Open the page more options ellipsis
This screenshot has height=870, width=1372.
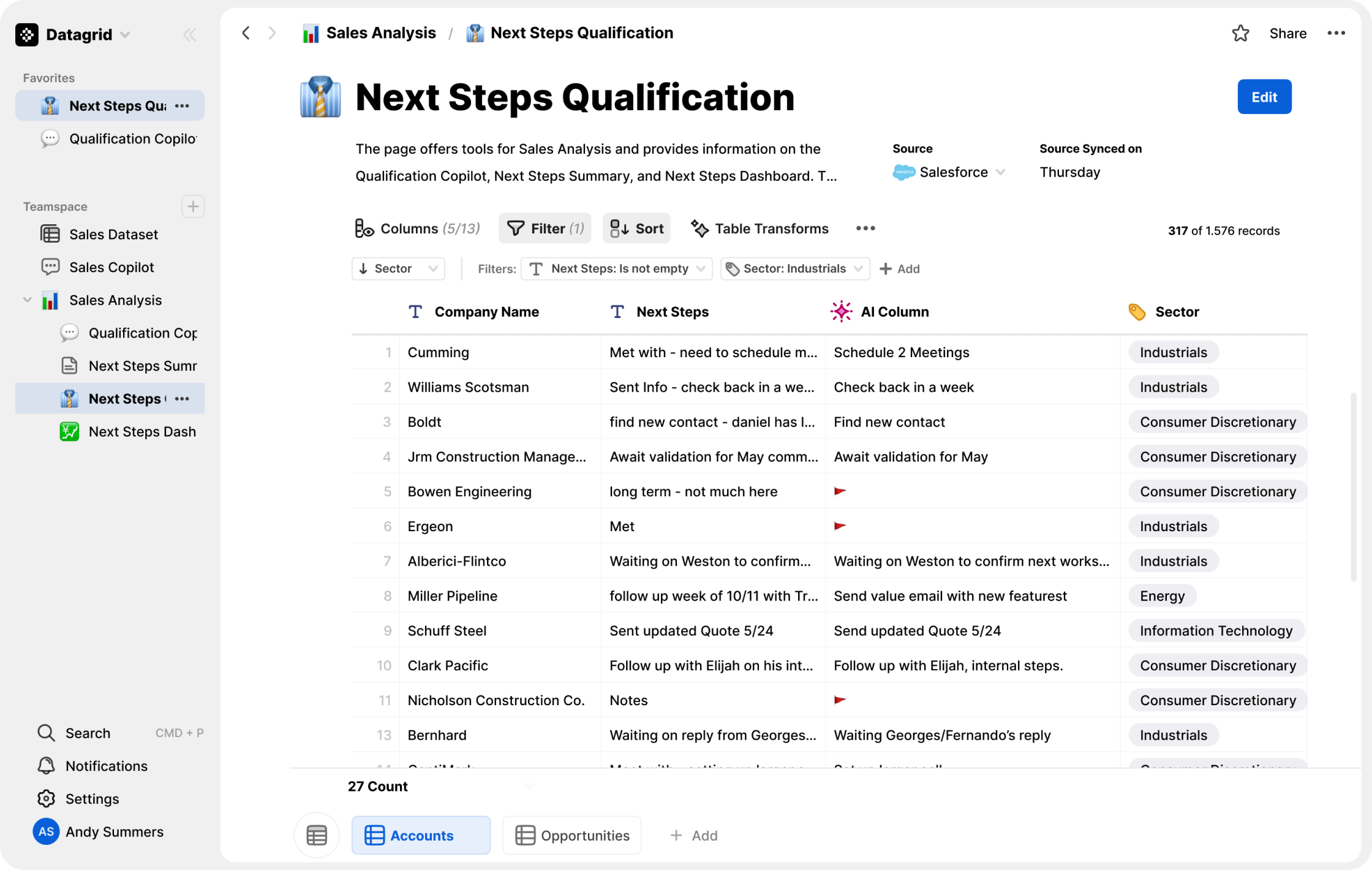(x=1336, y=33)
